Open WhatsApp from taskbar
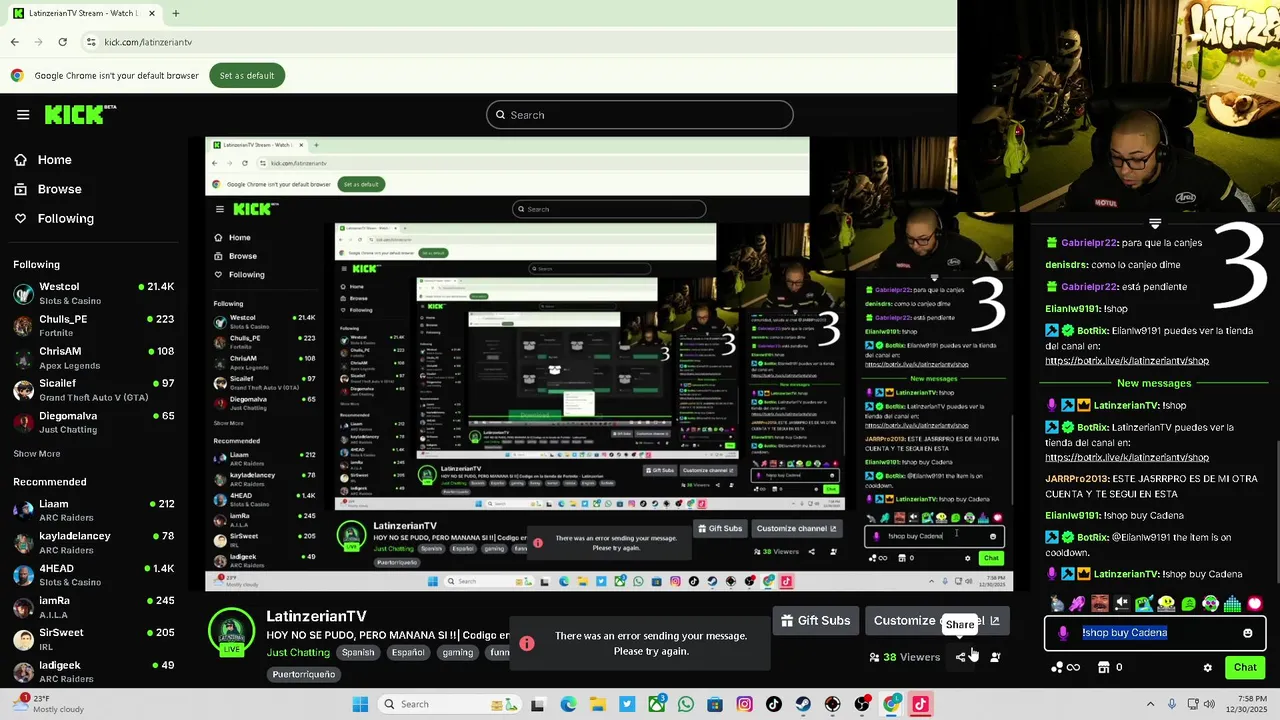 tap(686, 704)
